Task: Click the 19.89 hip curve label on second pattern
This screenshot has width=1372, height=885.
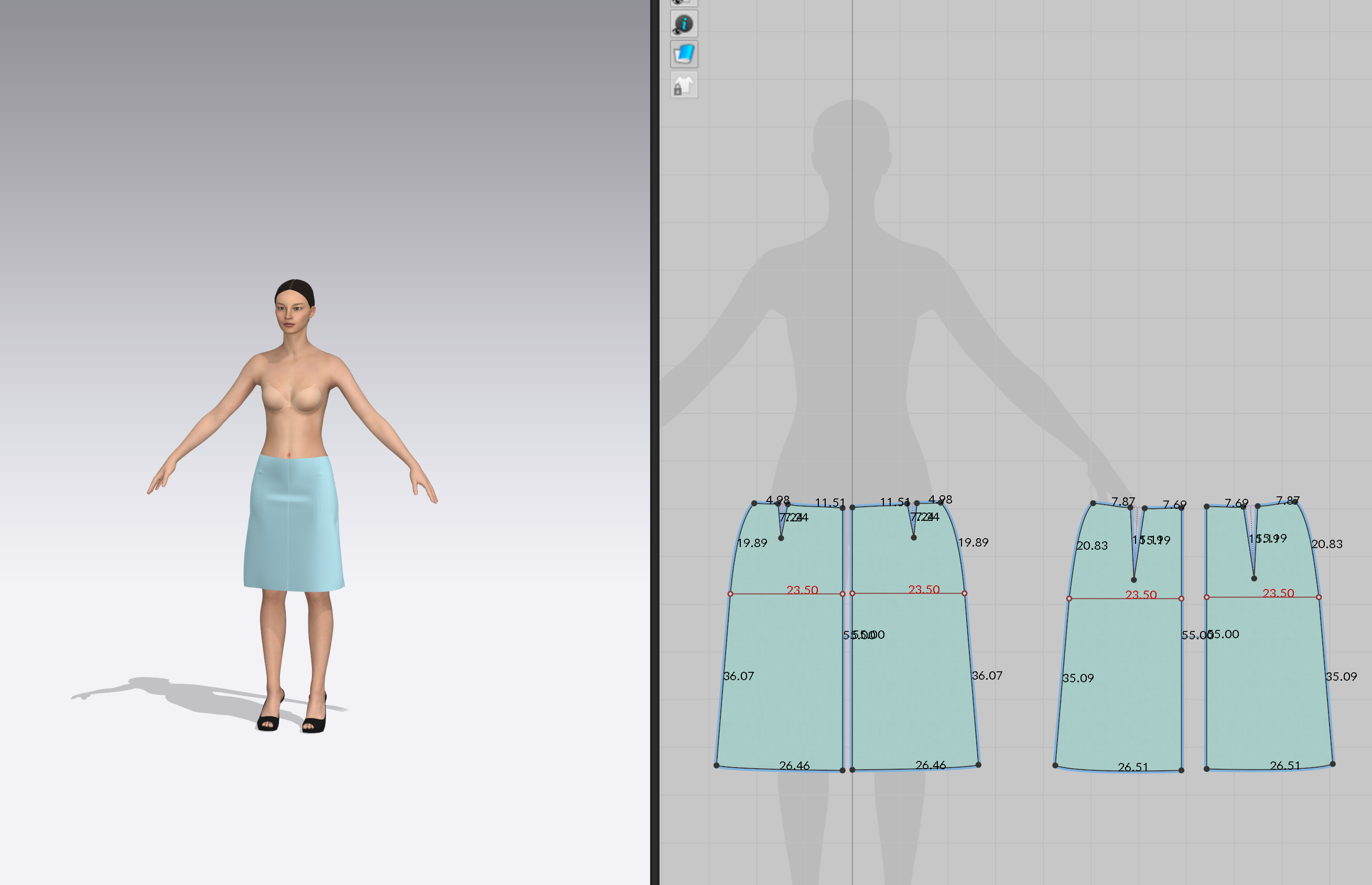Action: [973, 542]
